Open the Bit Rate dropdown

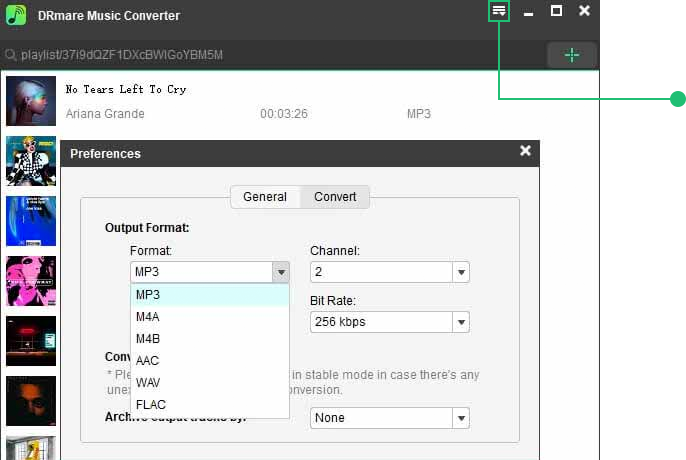tap(390, 322)
